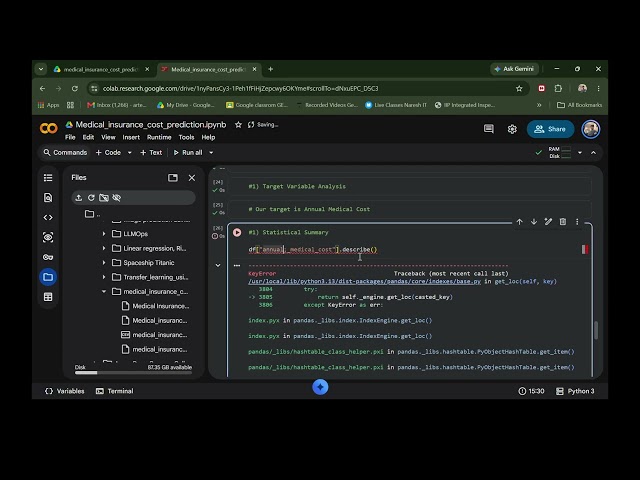Expand the LLMOps folder
The image size is (640, 480).
pos(104,234)
